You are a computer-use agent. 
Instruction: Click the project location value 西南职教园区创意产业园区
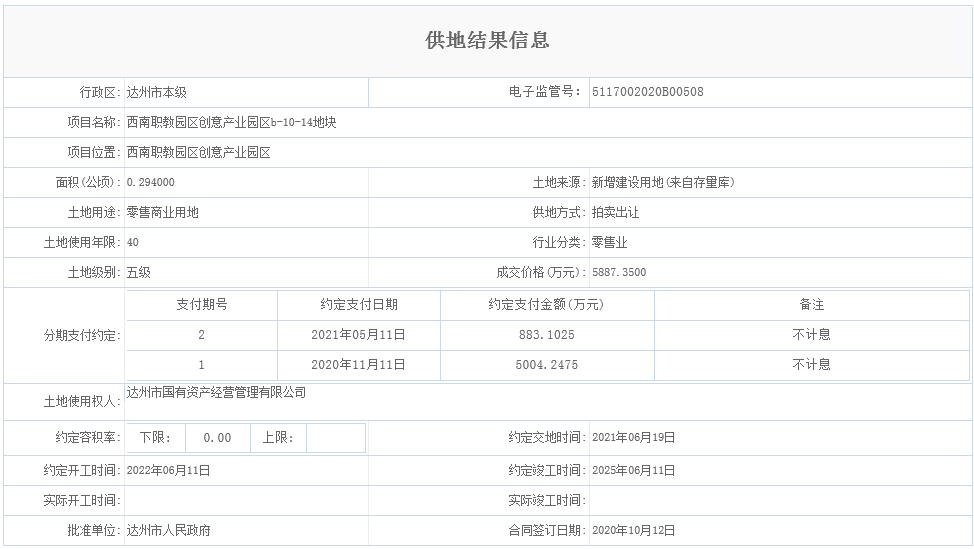pos(199,153)
